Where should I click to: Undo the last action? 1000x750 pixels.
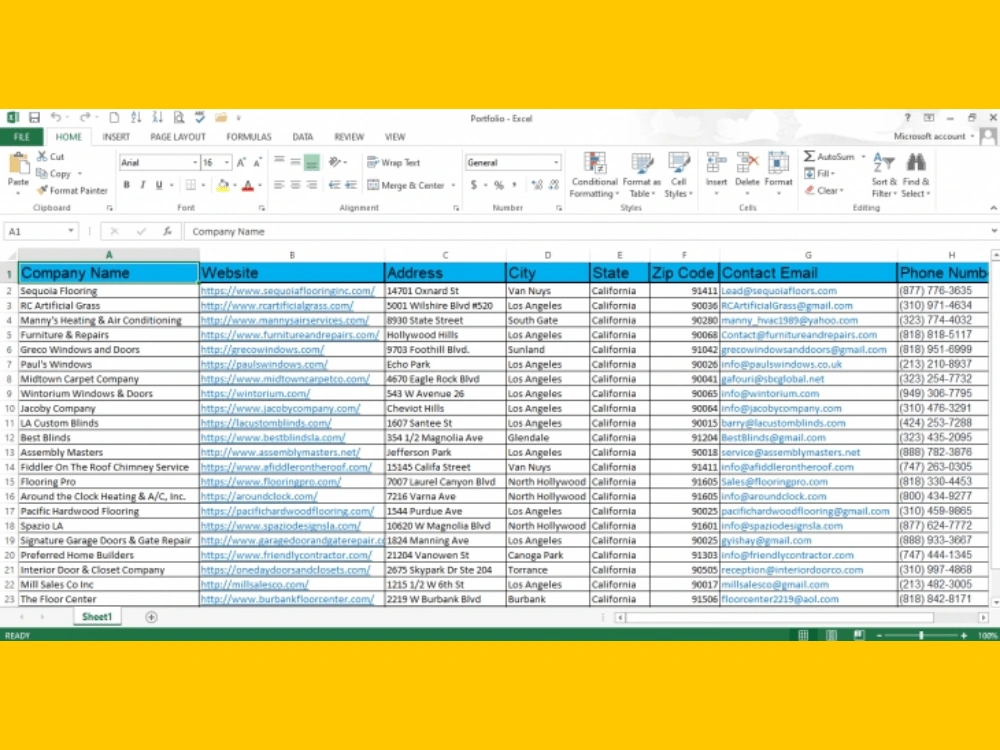[56, 118]
